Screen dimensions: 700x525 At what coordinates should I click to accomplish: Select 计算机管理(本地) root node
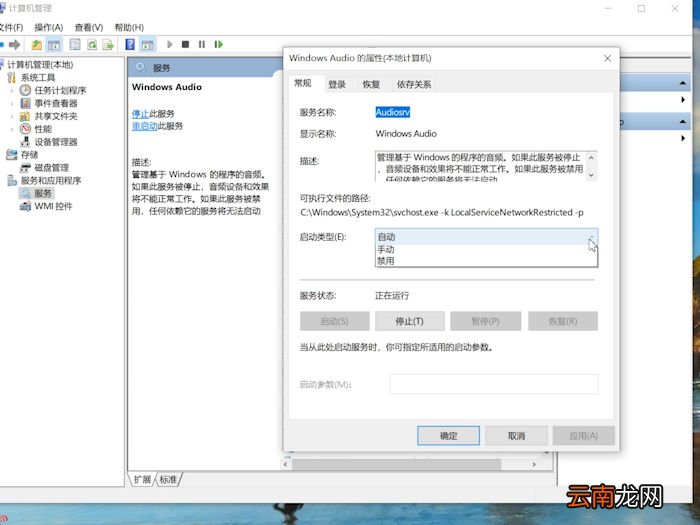[x=40, y=65]
